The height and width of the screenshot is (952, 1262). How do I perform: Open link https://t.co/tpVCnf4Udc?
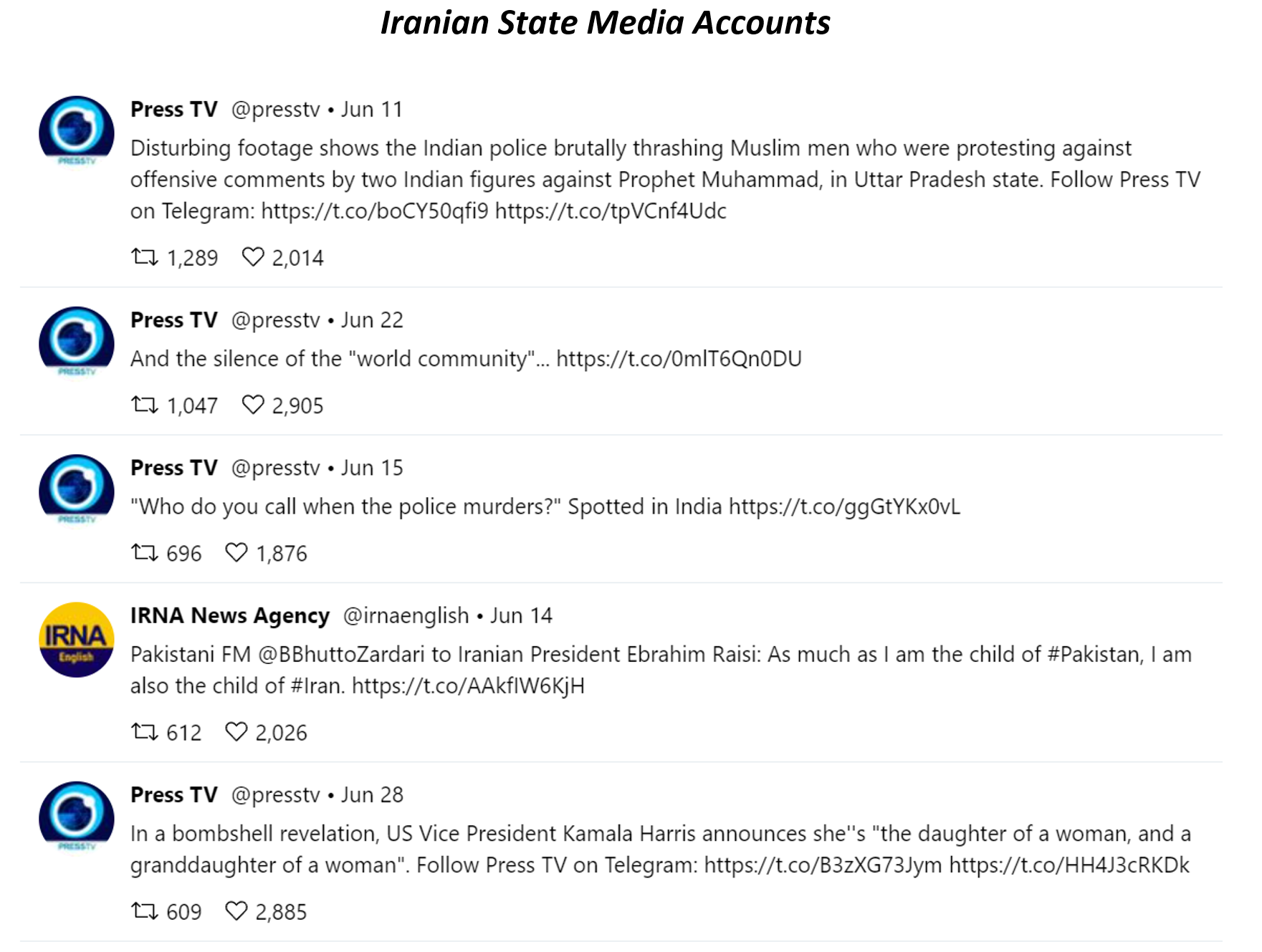(611, 211)
